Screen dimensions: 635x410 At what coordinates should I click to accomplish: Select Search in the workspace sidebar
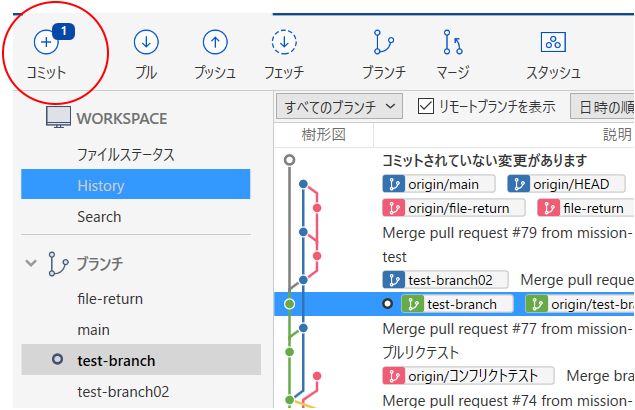pos(99,216)
